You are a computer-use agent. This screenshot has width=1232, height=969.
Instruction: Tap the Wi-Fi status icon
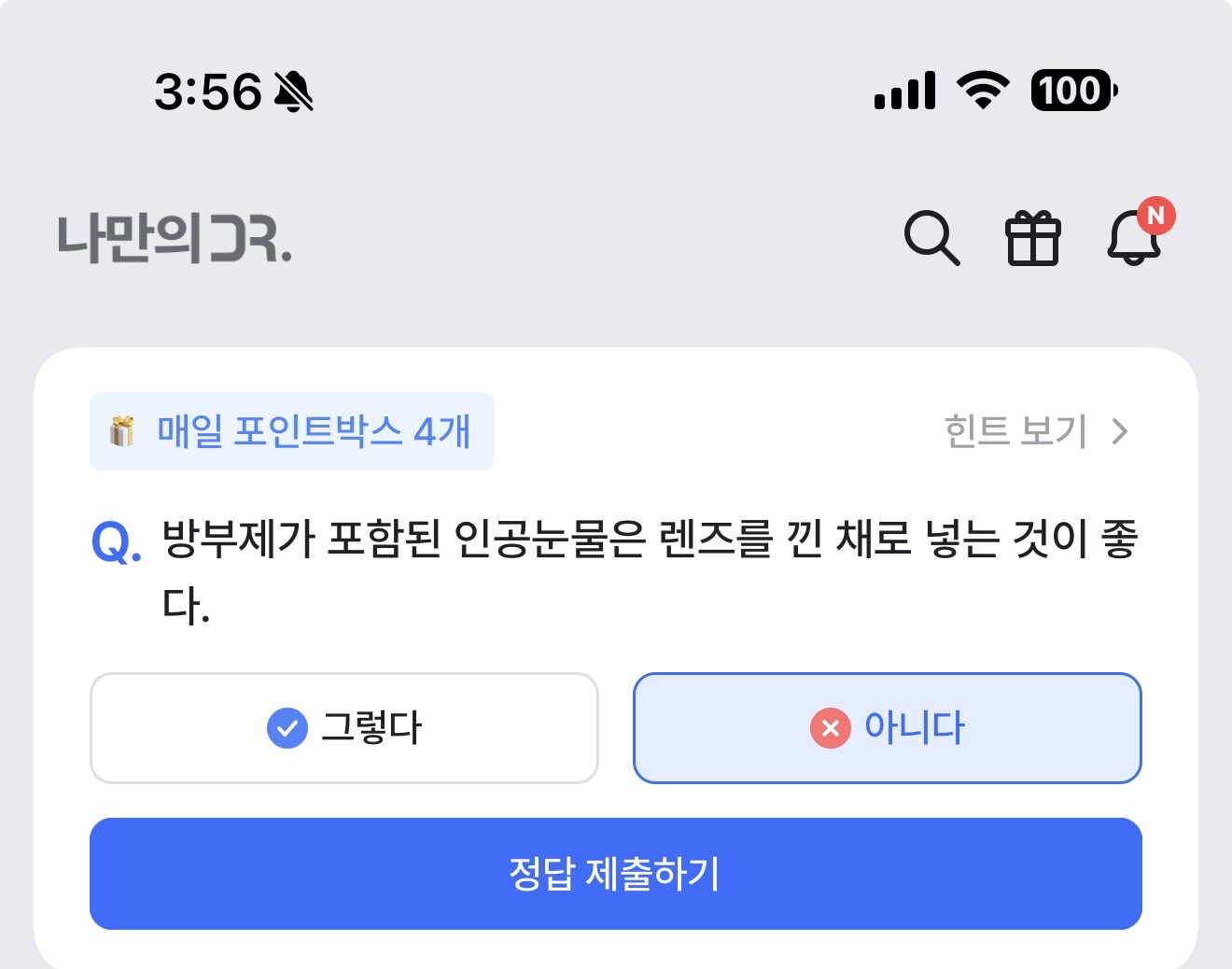983,91
